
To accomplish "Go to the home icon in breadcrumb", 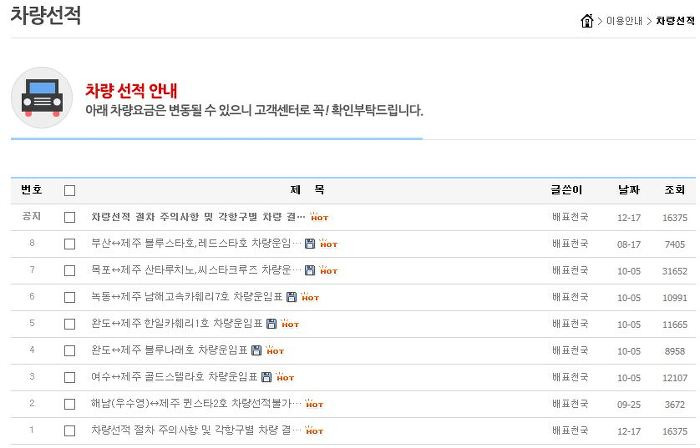I will [x=587, y=21].
